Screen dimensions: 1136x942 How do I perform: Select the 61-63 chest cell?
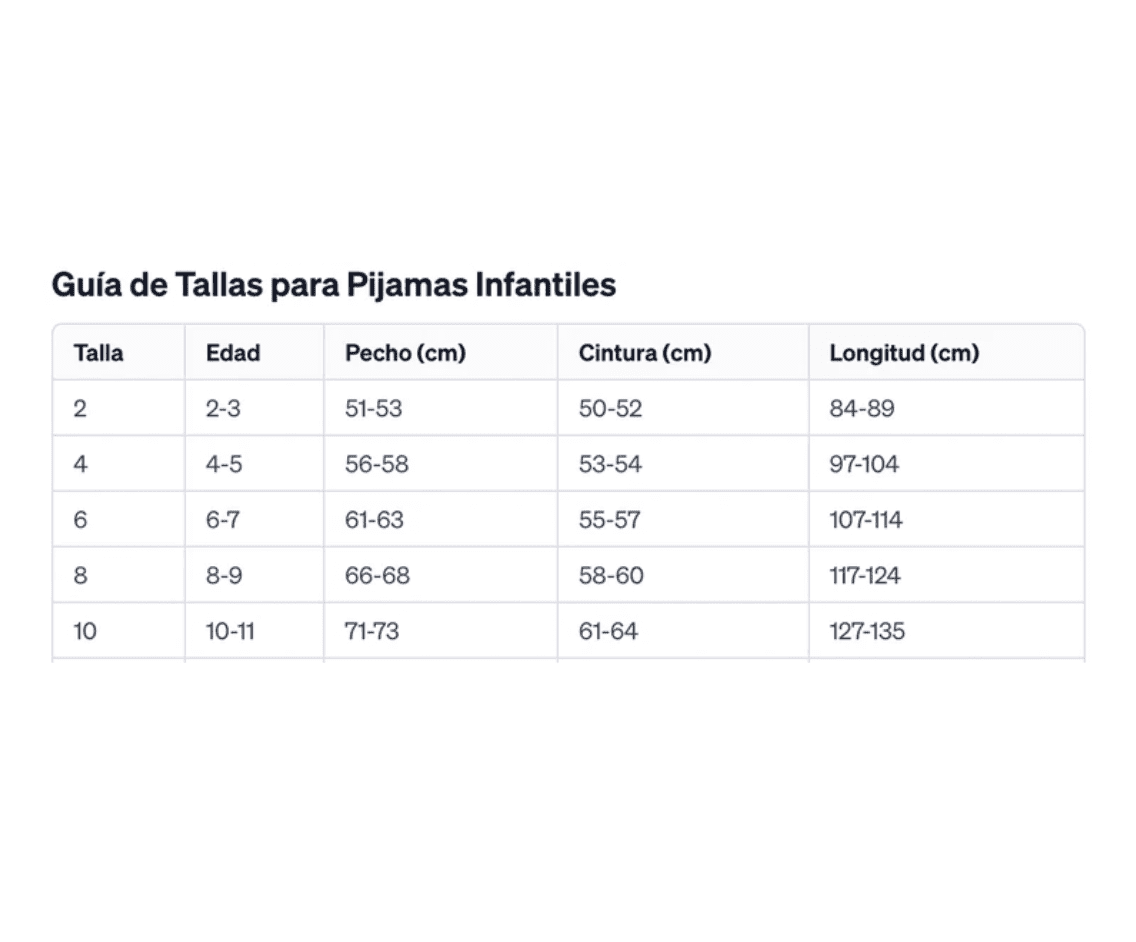[x=374, y=520]
